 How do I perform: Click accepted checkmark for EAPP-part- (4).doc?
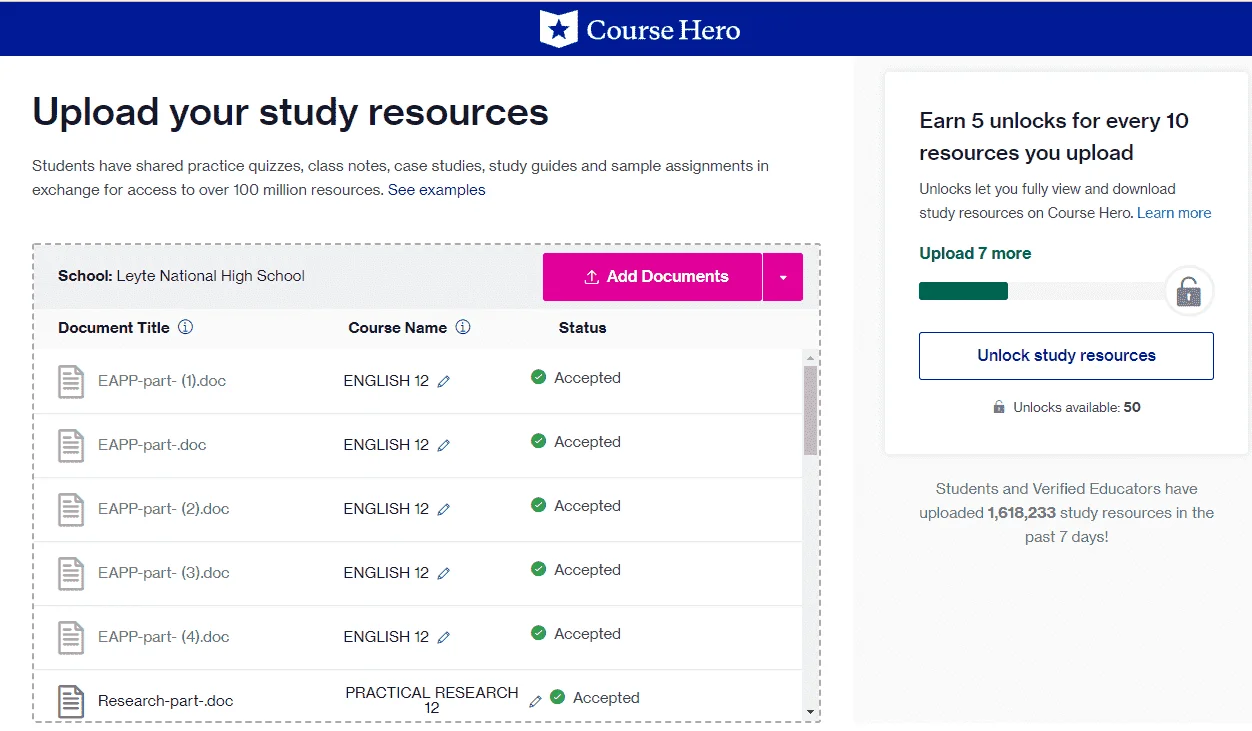(538, 633)
